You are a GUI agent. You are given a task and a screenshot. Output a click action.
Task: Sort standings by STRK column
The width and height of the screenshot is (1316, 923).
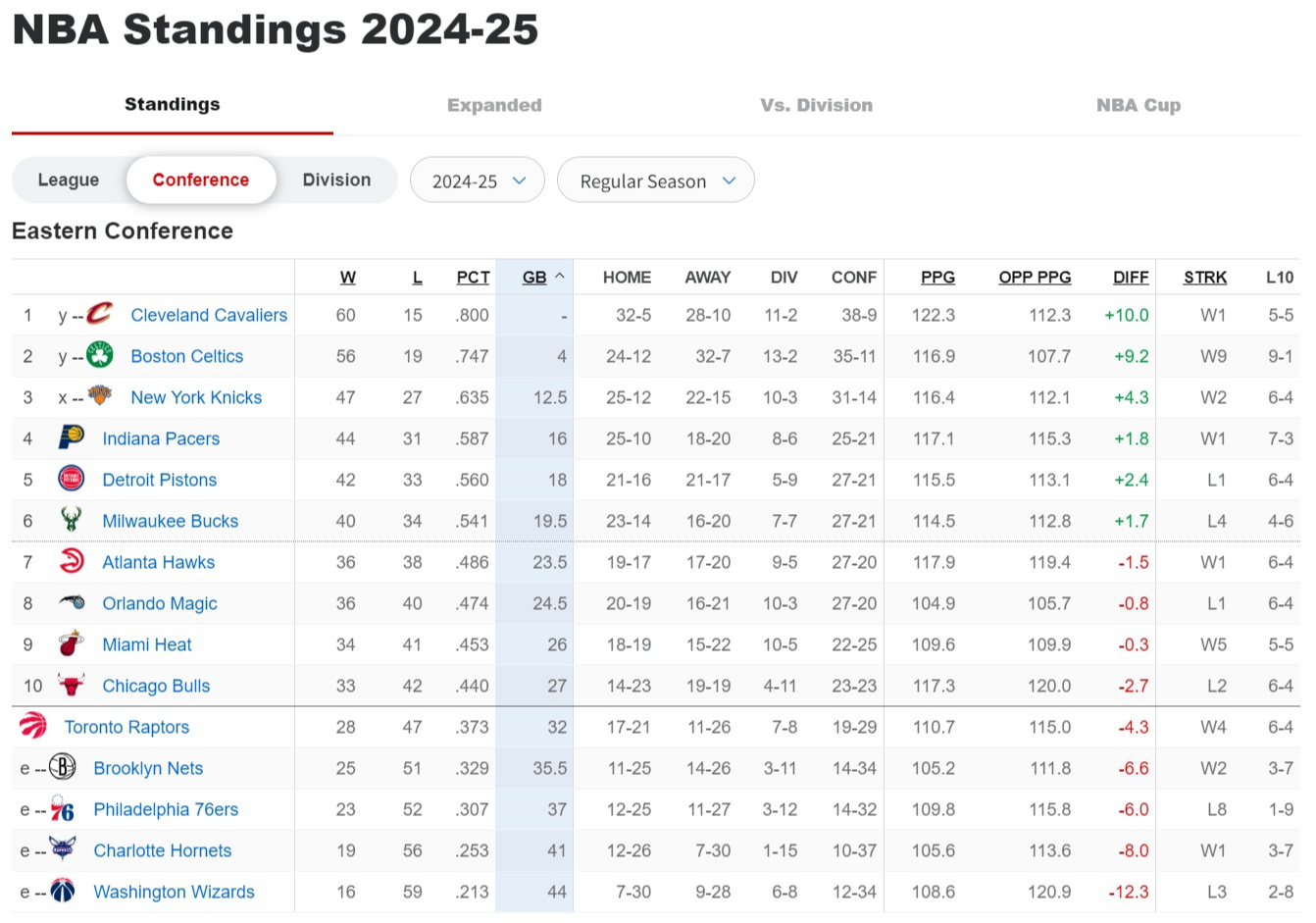1205,278
